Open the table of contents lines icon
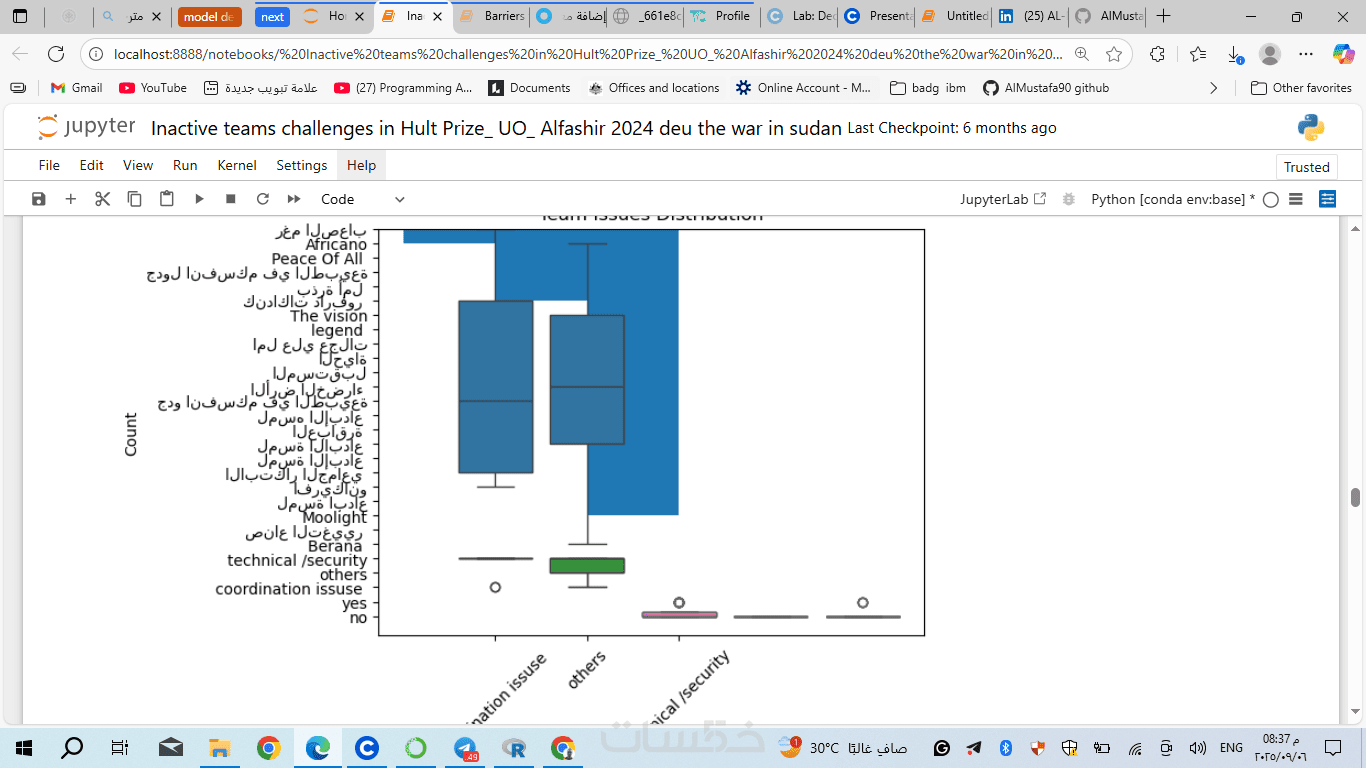Image resolution: width=1366 pixels, height=768 pixels. coord(1296,199)
